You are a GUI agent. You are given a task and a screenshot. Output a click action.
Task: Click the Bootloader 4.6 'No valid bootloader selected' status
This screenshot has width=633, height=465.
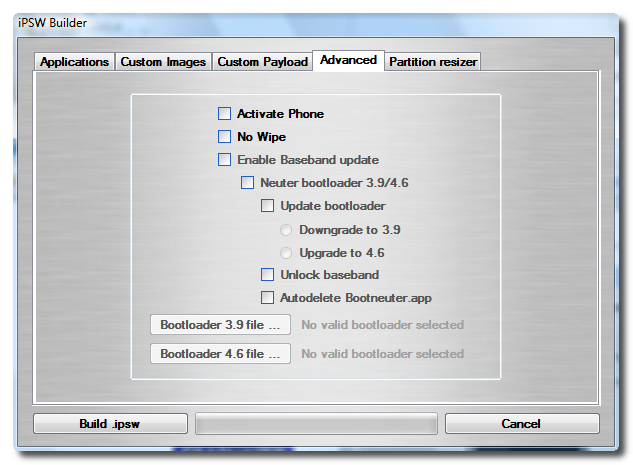pyautogui.click(x=382, y=354)
